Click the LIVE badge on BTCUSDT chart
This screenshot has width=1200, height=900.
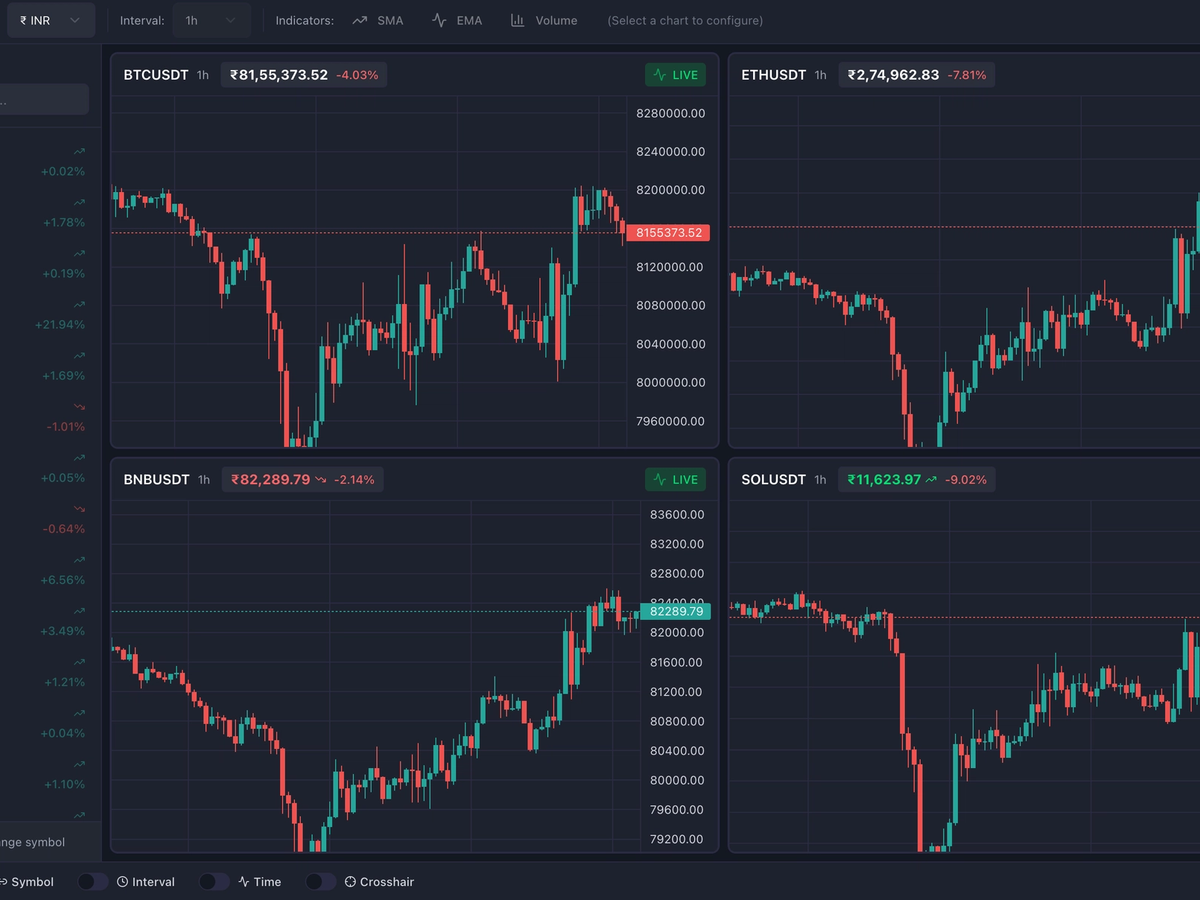click(x=675, y=75)
